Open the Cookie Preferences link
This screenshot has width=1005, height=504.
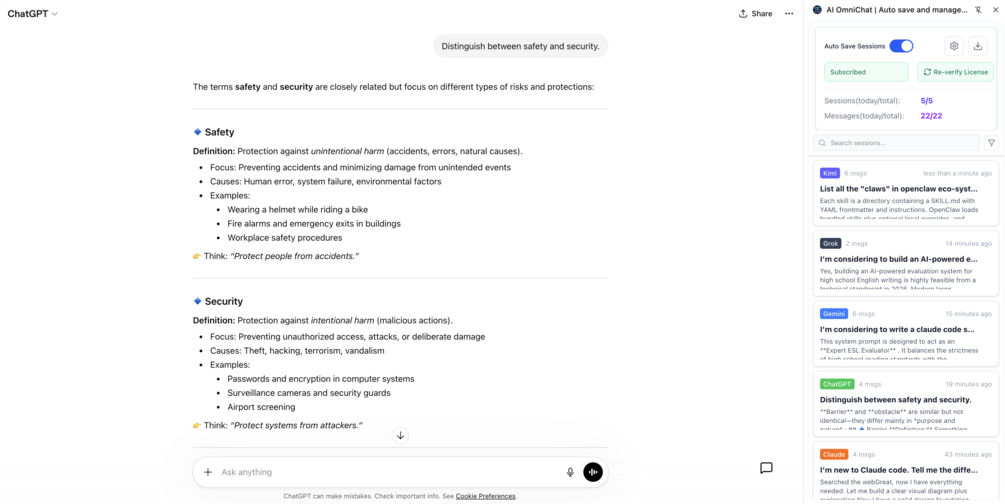tap(485, 496)
